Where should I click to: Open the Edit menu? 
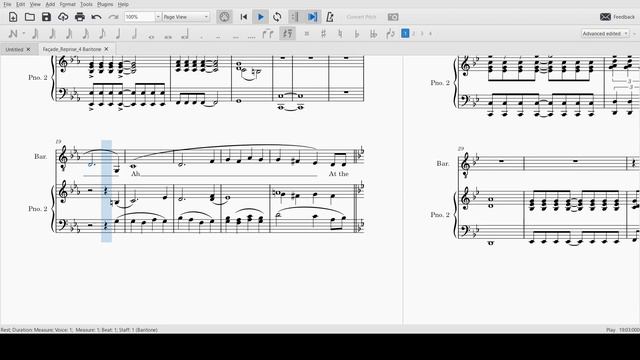tap(20, 4)
